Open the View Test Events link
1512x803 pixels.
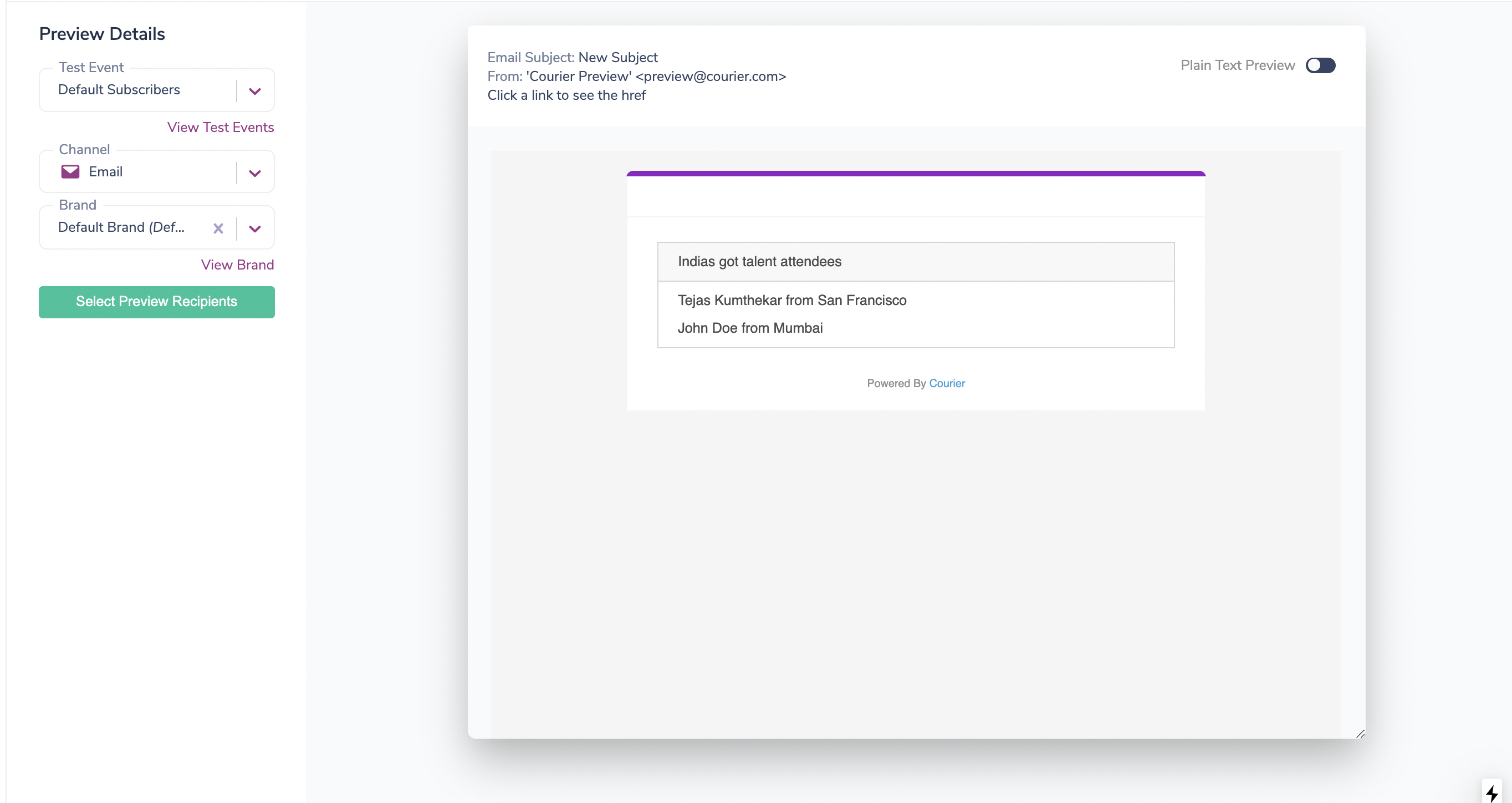coord(220,128)
